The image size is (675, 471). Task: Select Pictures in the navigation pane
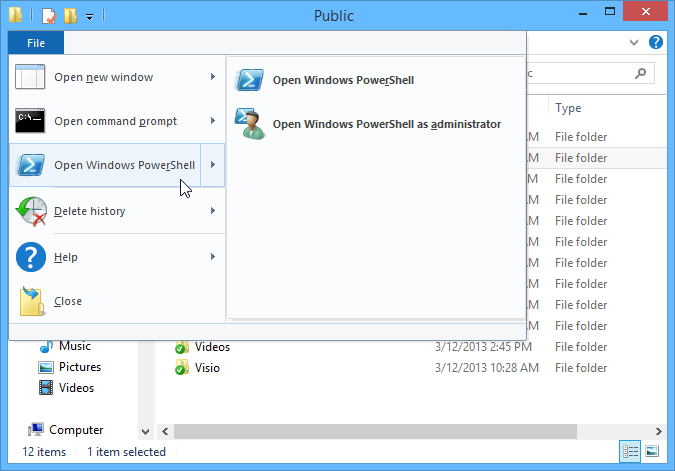[79, 367]
